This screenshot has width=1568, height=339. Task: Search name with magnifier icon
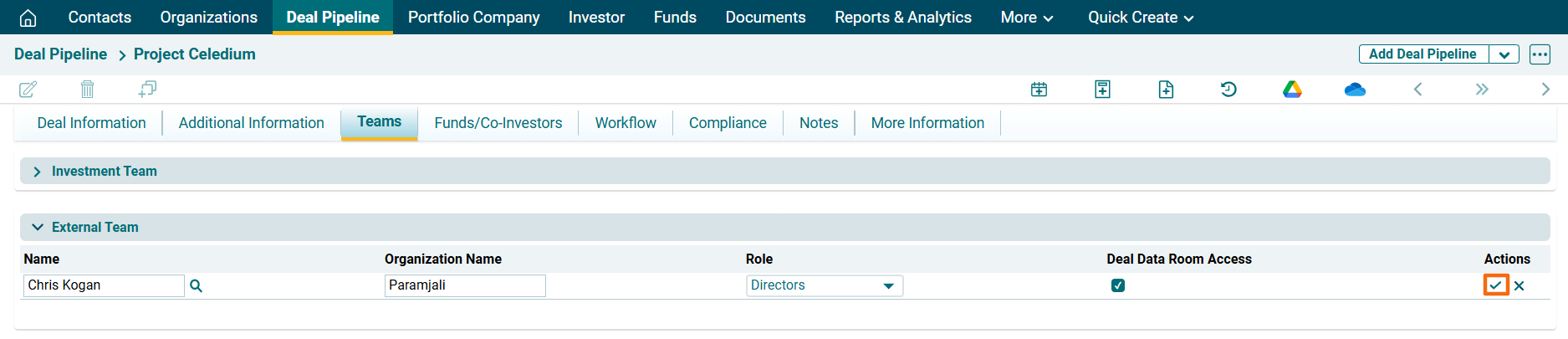[196, 286]
